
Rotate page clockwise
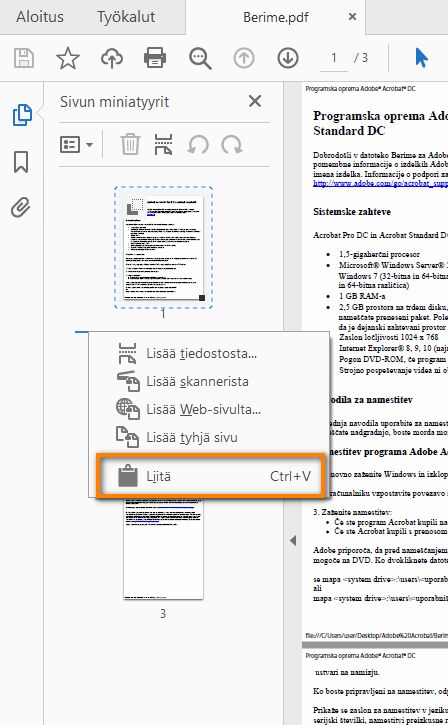(232, 145)
